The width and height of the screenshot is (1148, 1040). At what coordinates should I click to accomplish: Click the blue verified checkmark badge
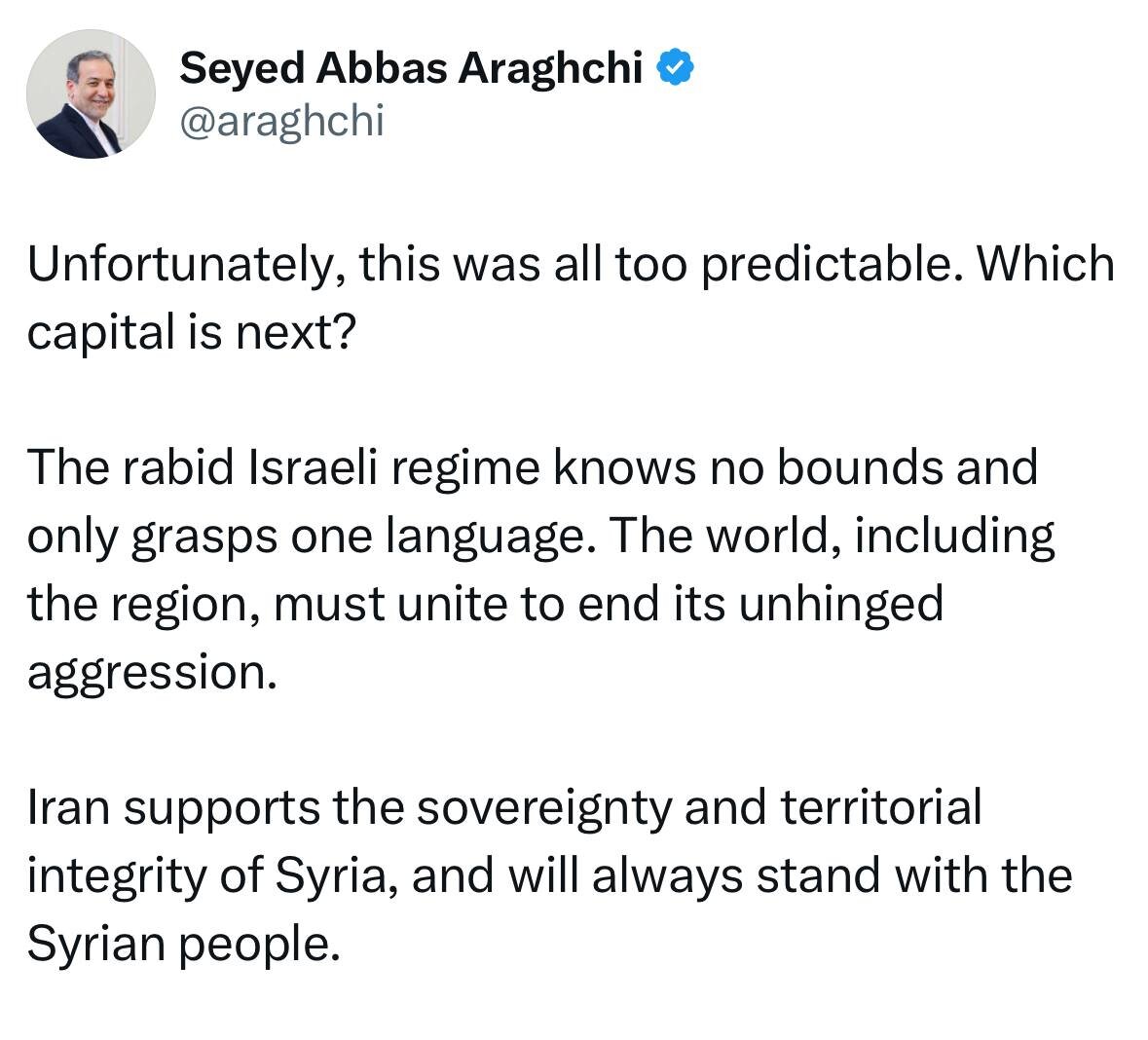676,69
